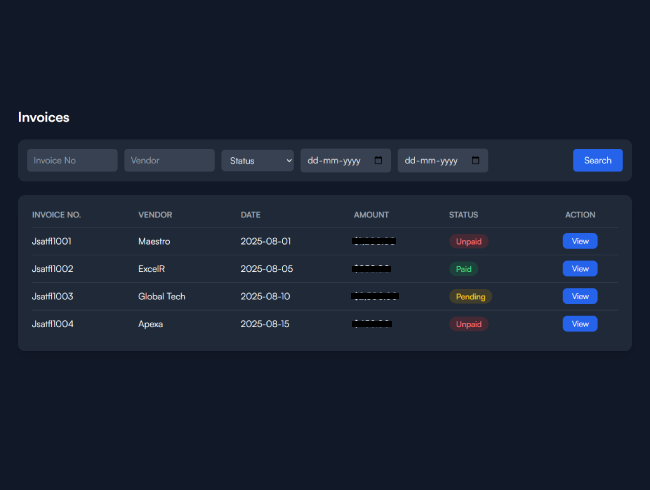Click Unpaid badge in Maestro row
Screen dimensions: 650x490
coord(468,241)
